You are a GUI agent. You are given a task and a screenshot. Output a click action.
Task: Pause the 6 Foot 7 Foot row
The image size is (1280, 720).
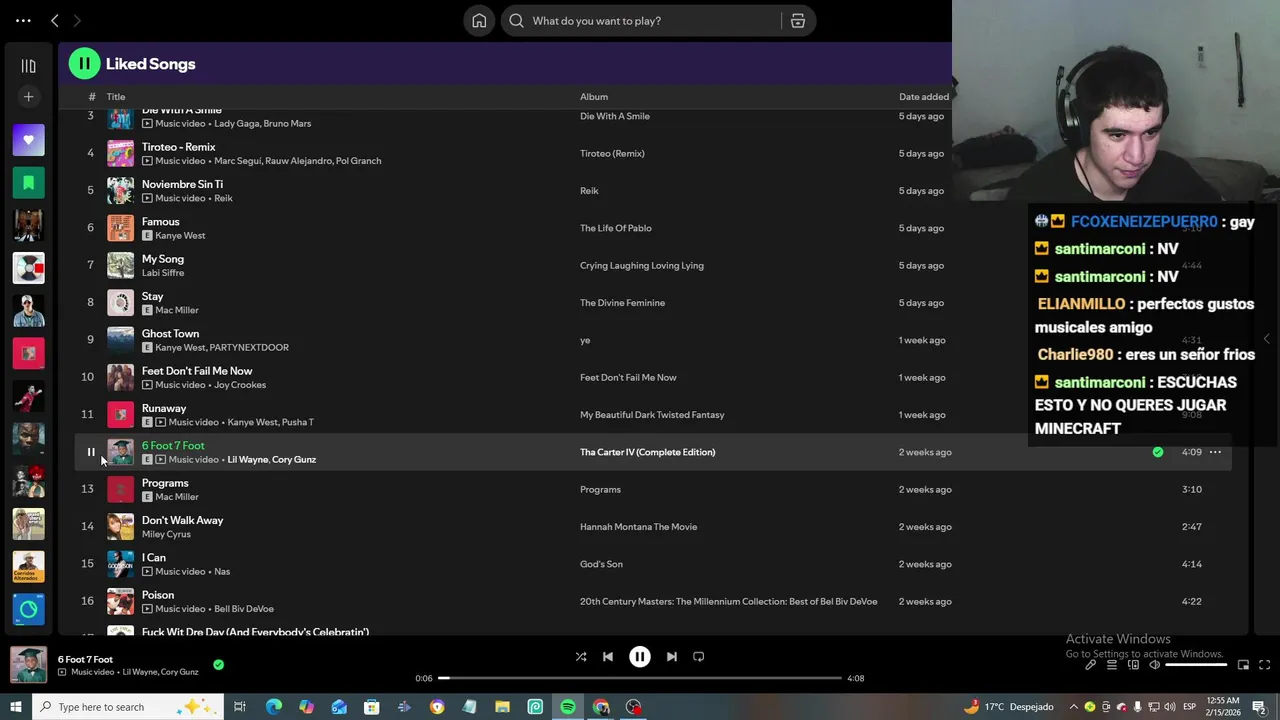click(90, 452)
